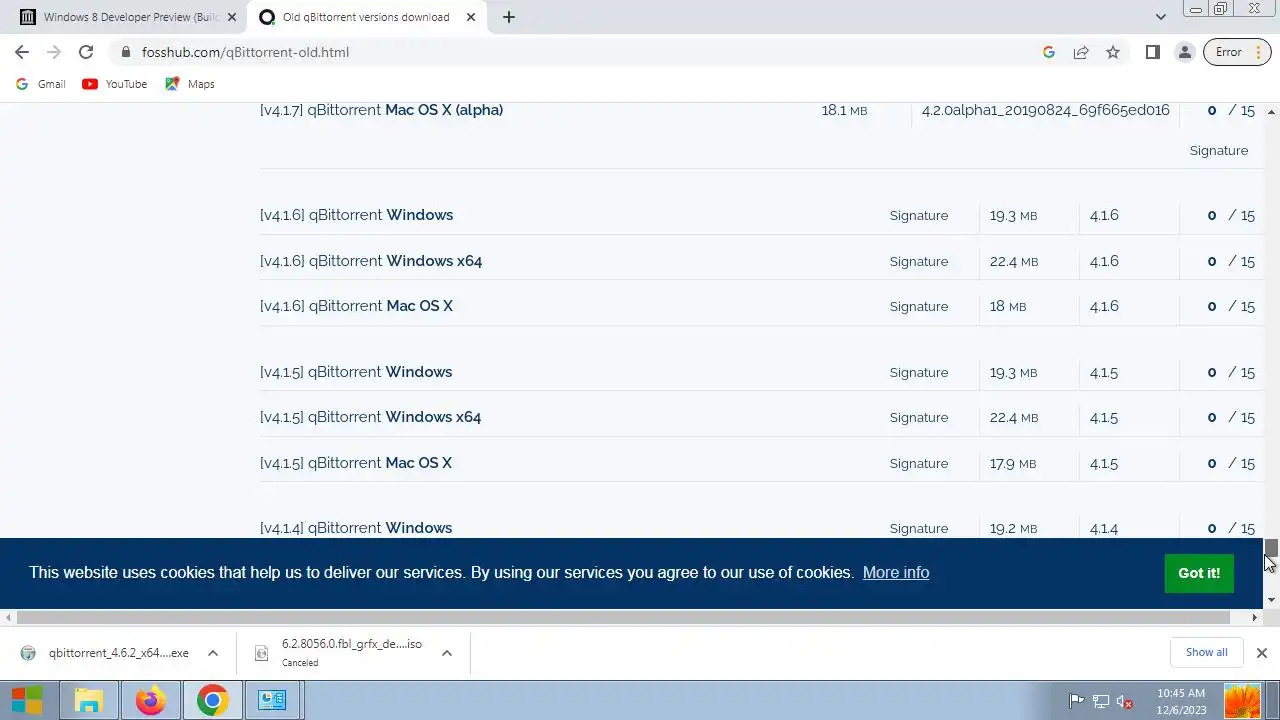This screenshot has height=720, width=1280.
Task: Show all downloads
Action: pos(1206,652)
